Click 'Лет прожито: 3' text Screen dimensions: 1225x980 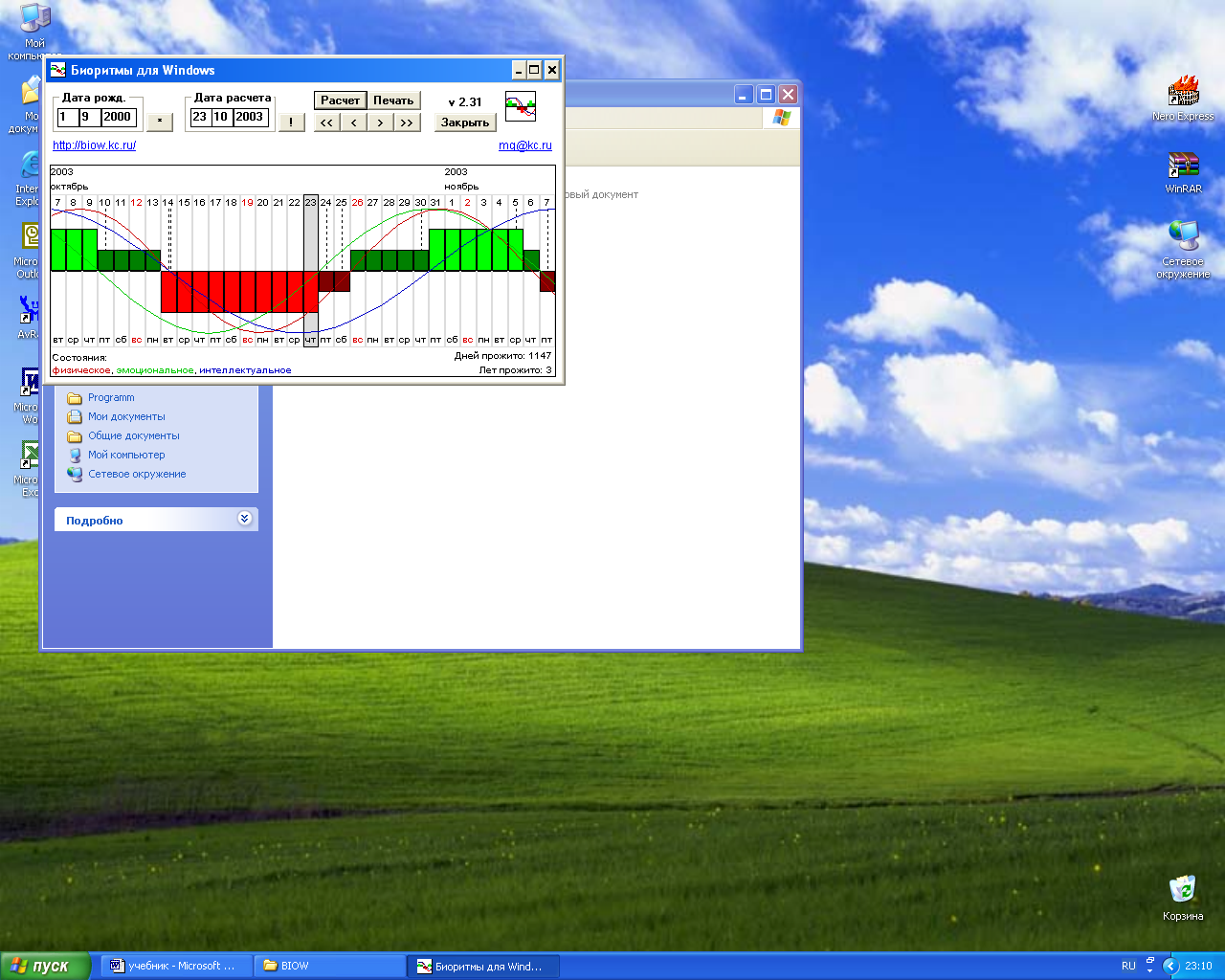click(515, 370)
